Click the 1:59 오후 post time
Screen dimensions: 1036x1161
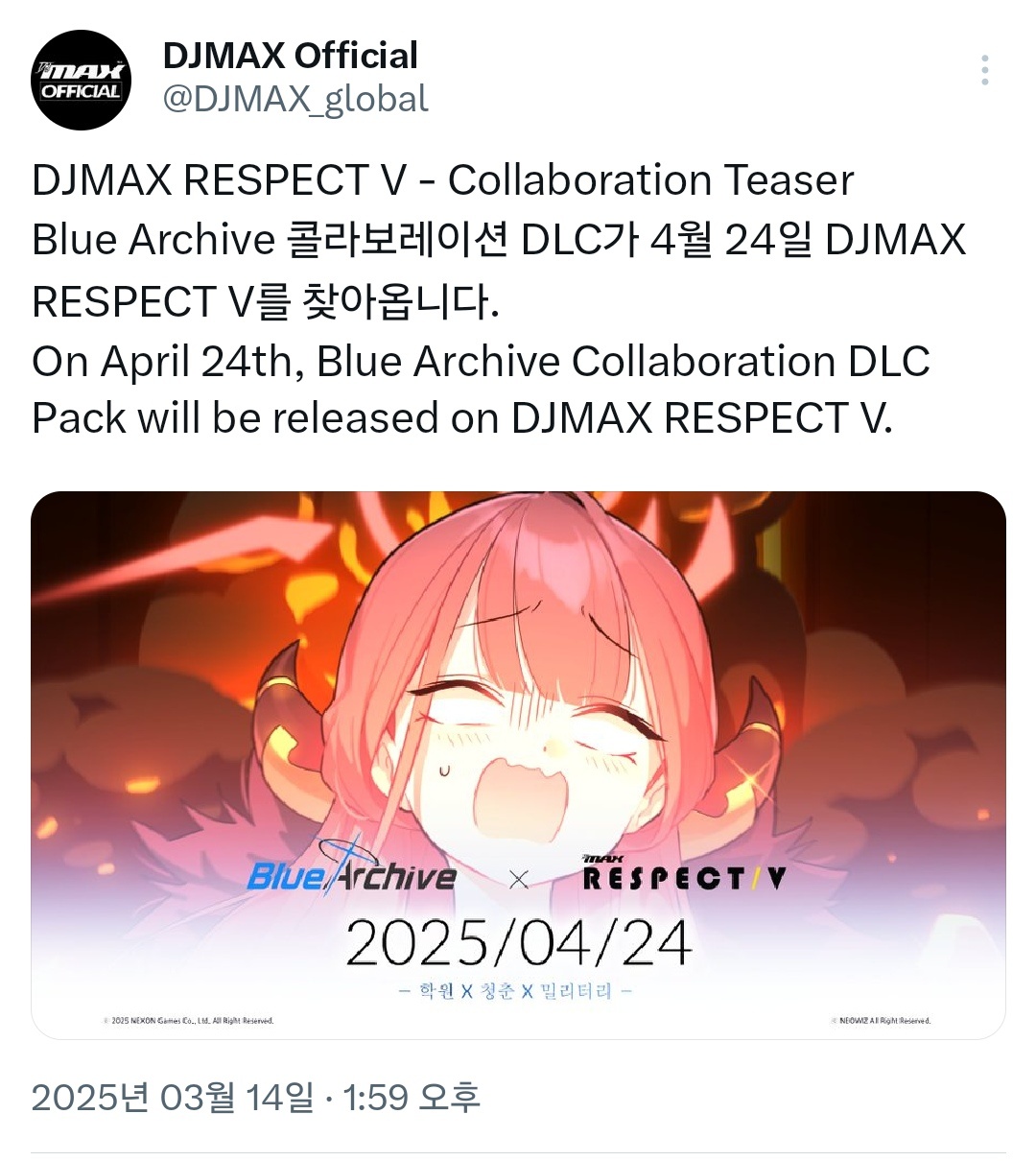coord(412,1097)
